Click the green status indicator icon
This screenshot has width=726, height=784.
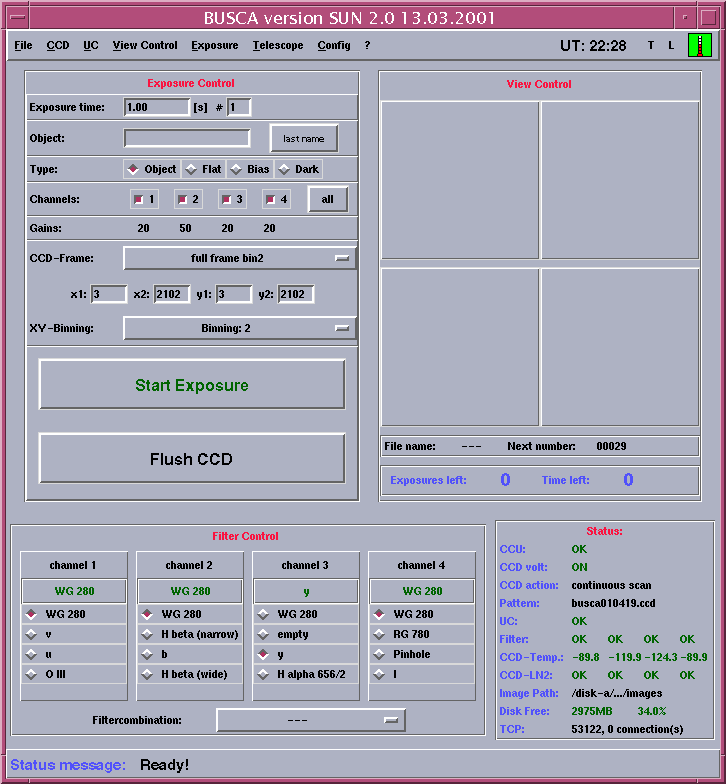pos(700,45)
